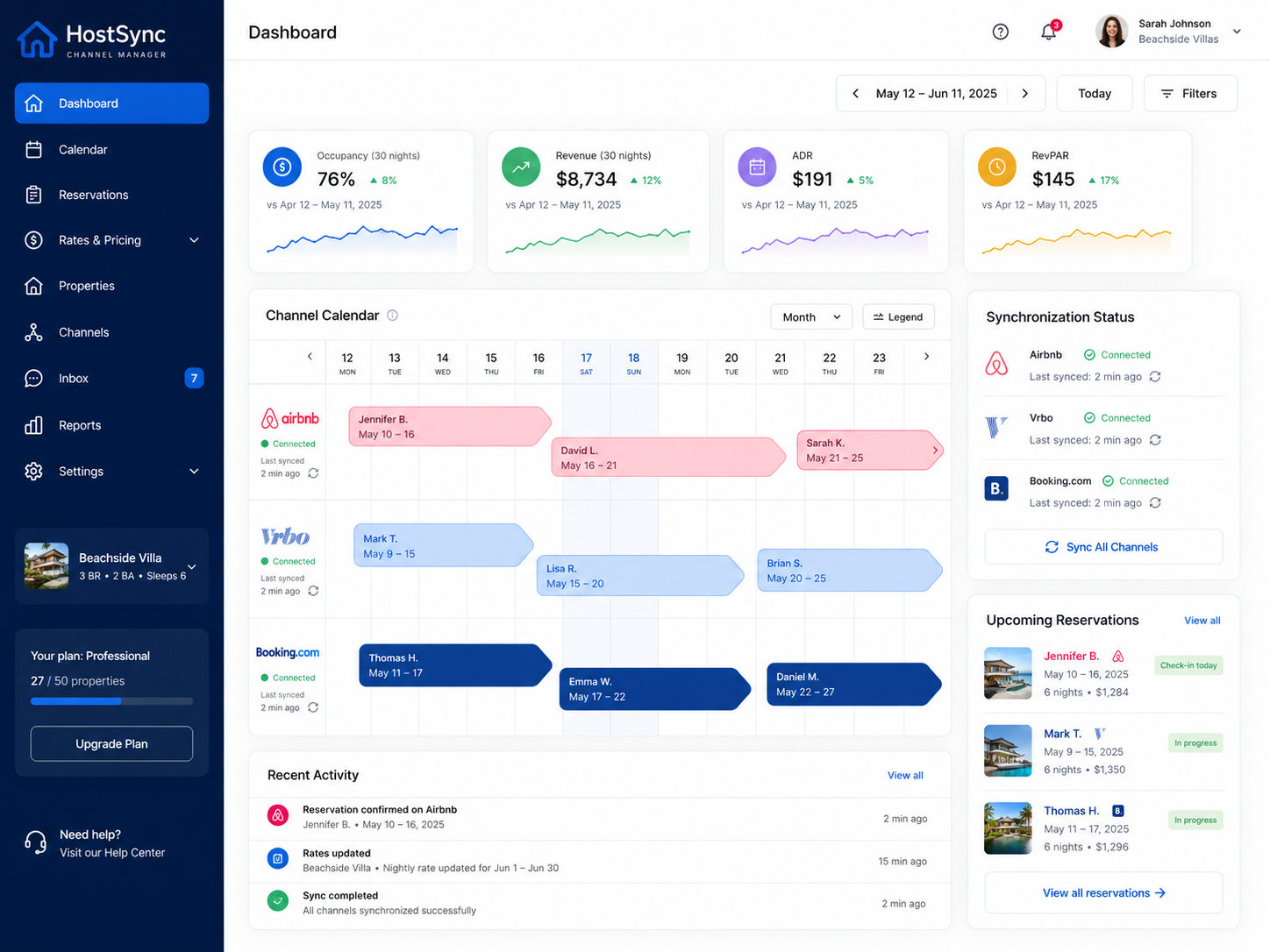The image size is (1270, 952).
Task: Click the Airbnb icon in Recent Activity
Action: [278, 816]
